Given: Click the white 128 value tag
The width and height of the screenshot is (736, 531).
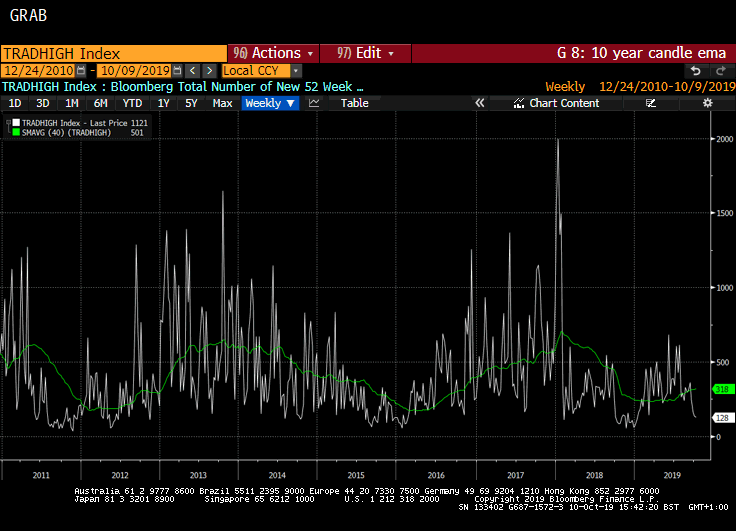Looking at the screenshot, I should [723, 418].
